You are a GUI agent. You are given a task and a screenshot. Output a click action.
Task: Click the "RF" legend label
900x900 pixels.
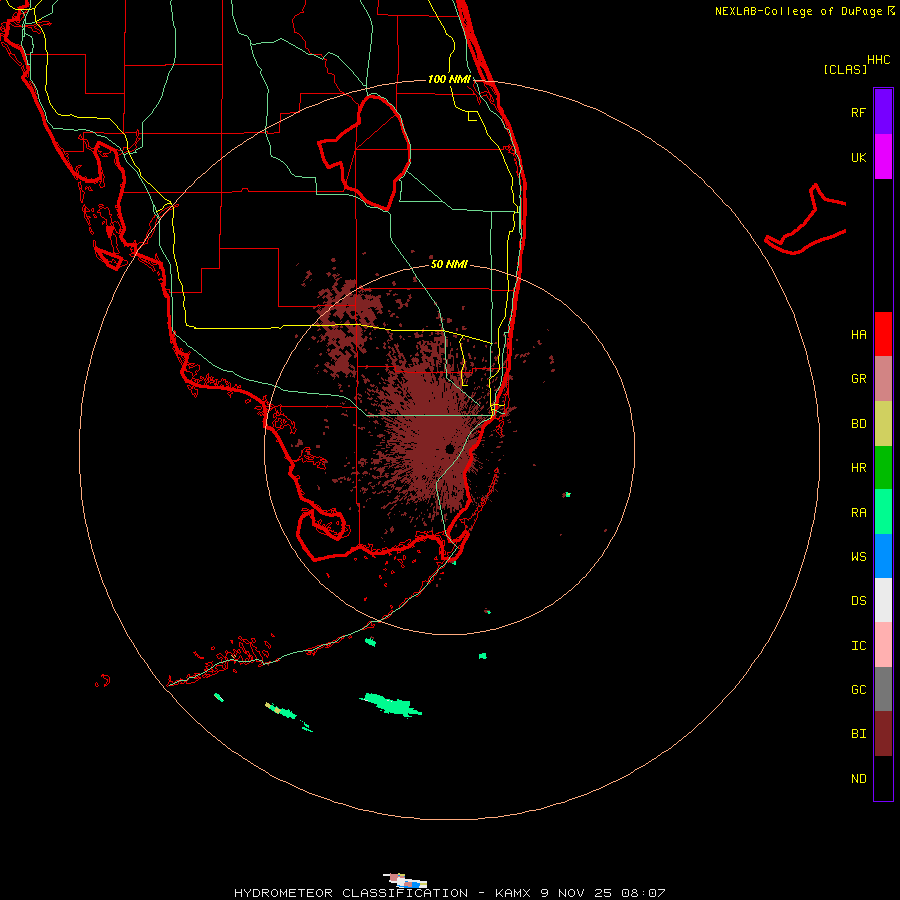click(x=858, y=112)
